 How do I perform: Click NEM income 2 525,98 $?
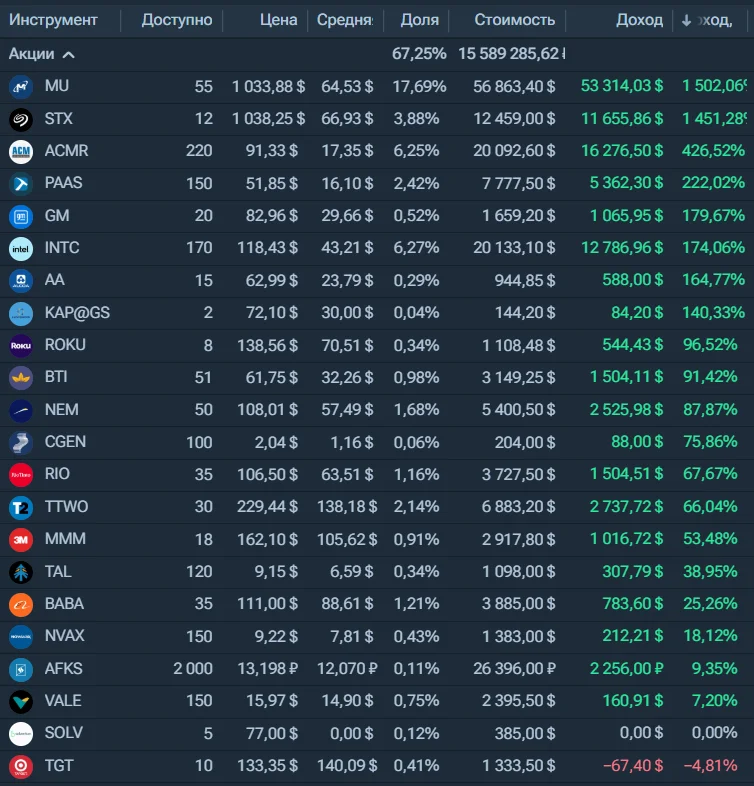pos(626,410)
